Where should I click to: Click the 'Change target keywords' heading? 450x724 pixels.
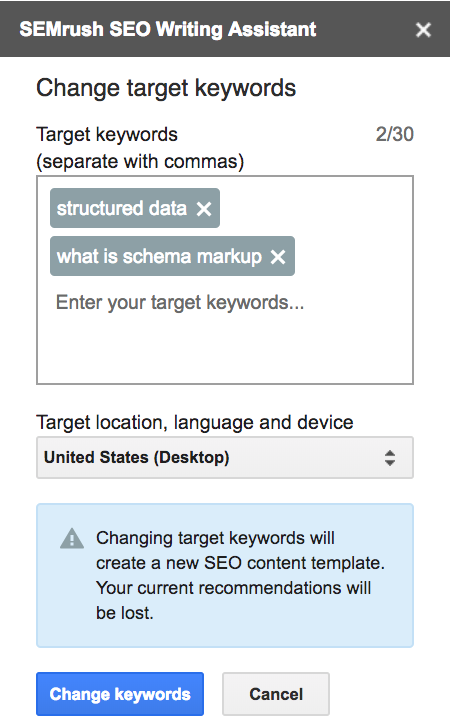(166, 88)
